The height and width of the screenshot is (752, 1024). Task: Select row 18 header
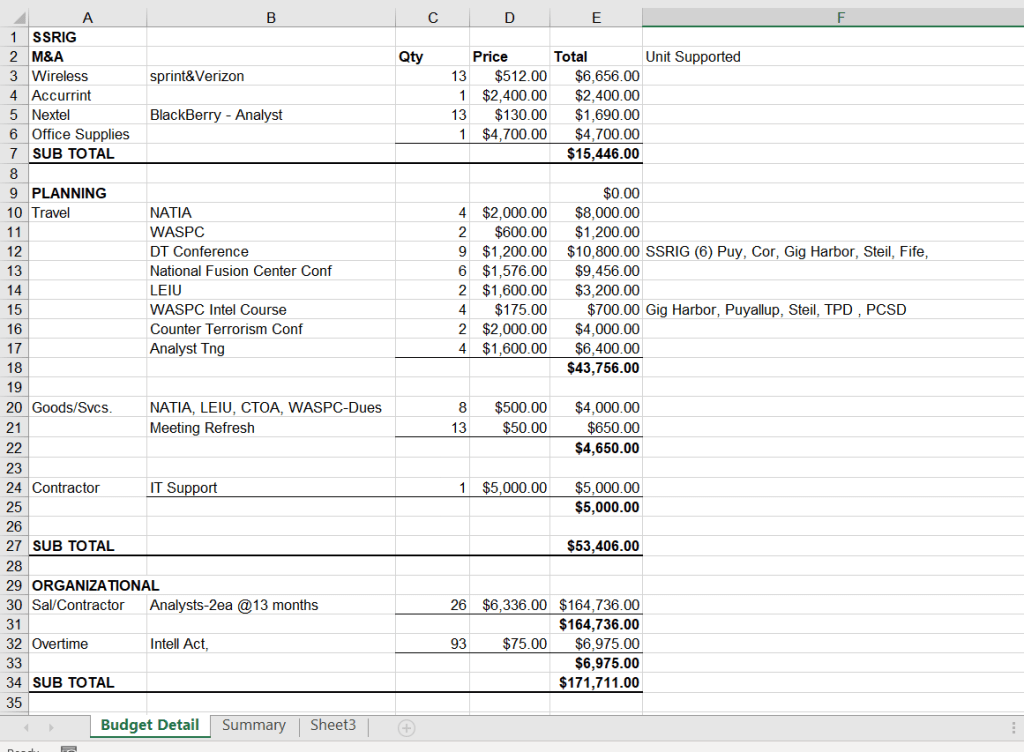pyautogui.click(x=14, y=368)
